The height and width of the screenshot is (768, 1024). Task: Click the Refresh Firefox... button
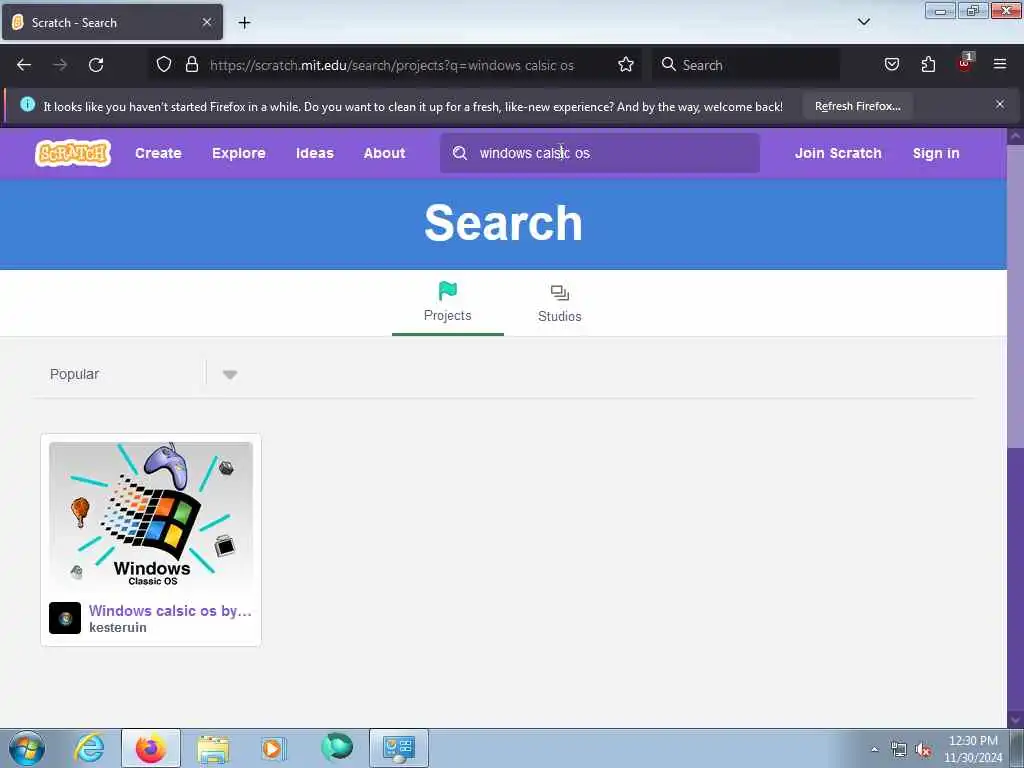pos(857,106)
